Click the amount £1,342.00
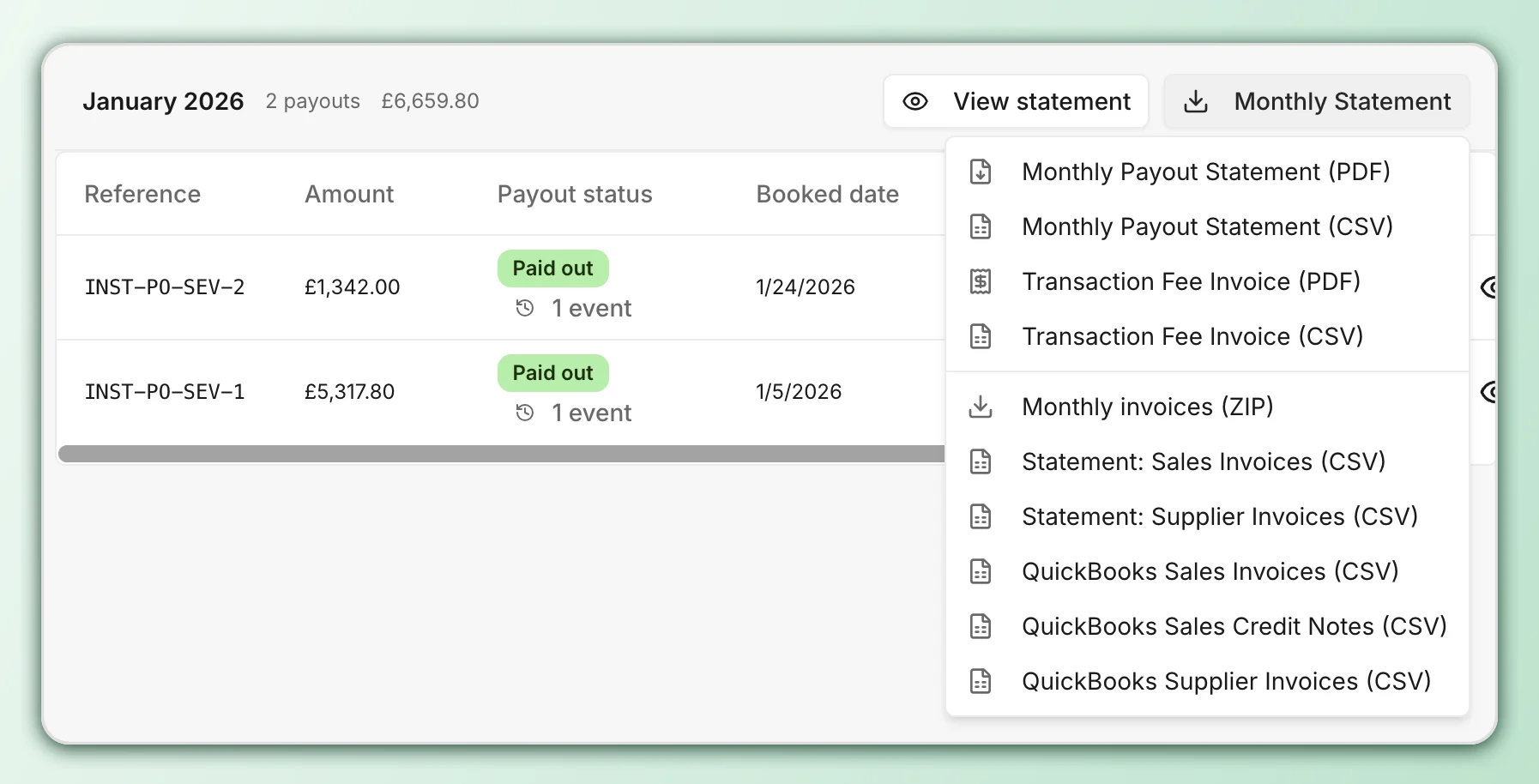 tap(352, 287)
